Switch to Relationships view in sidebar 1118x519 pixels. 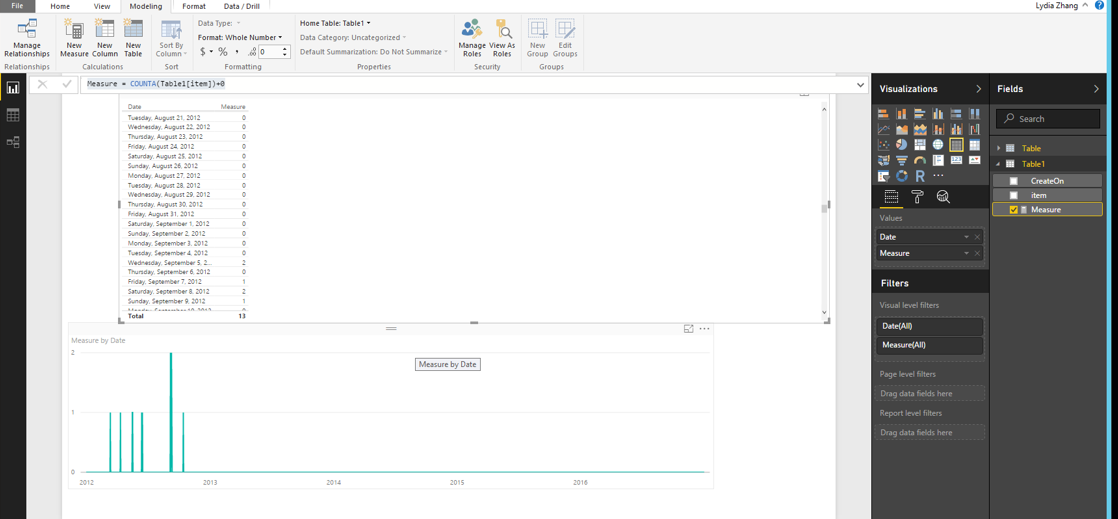(13, 142)
